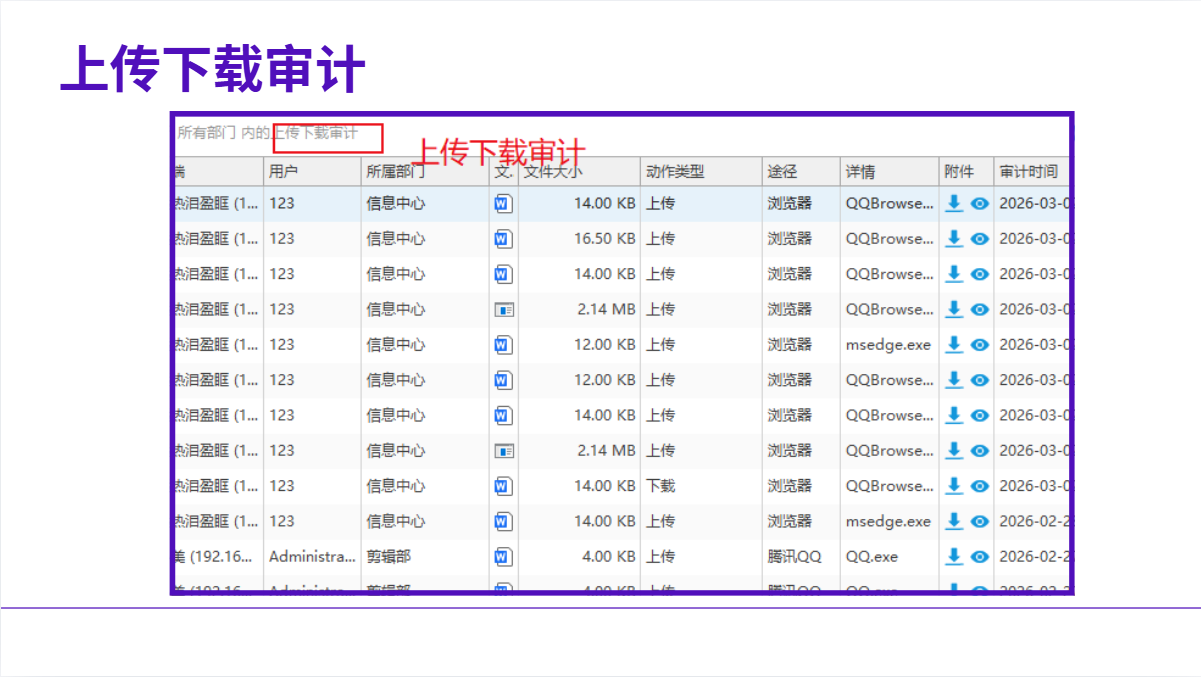Screen dimensions: 1201x677
Task: Preview attachment via eye icon in the QQ.exe row
Action: click(x=980, y=557)
